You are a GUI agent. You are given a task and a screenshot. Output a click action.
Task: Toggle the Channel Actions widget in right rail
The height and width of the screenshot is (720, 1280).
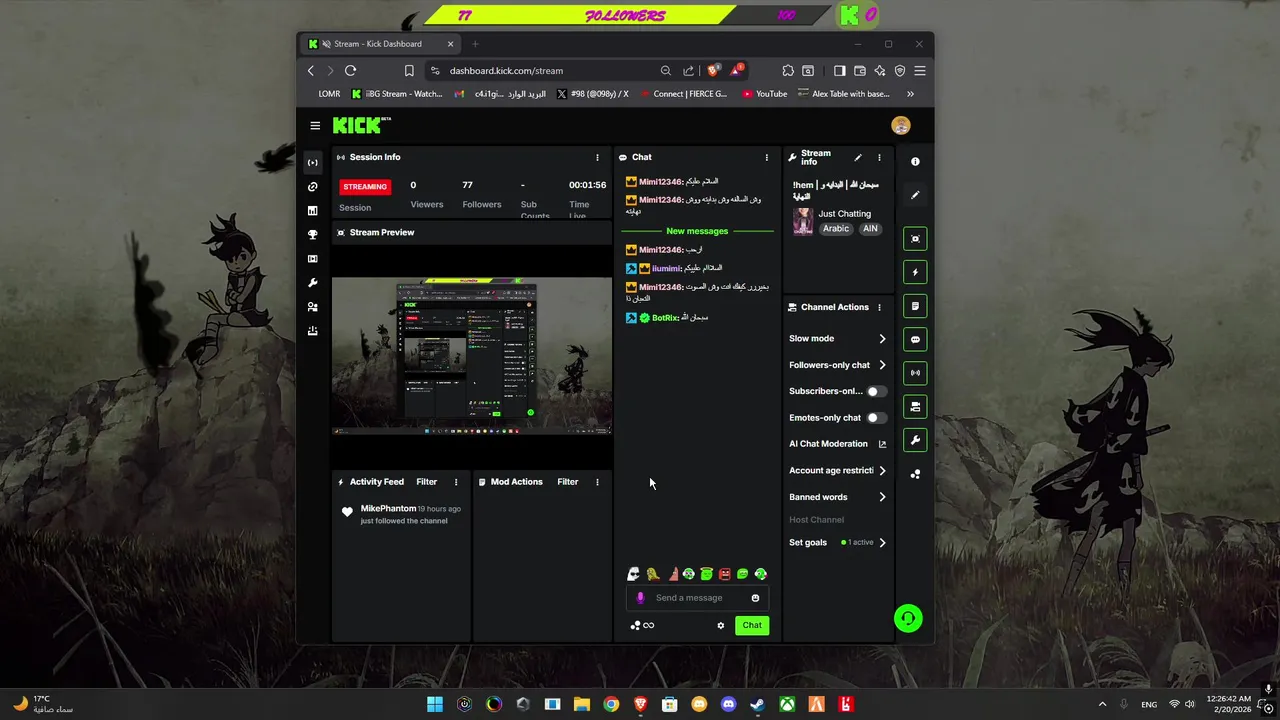tap(915, 406)
